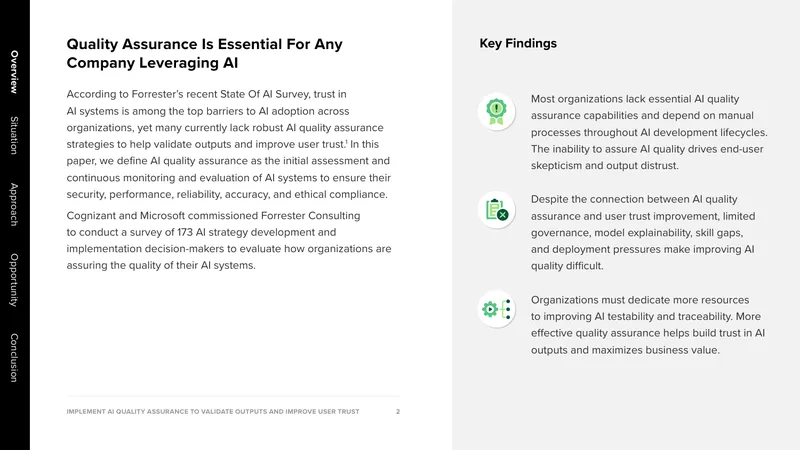Click the green award badge icon
This screenshot has height=450, width=800.
[496, 111]
